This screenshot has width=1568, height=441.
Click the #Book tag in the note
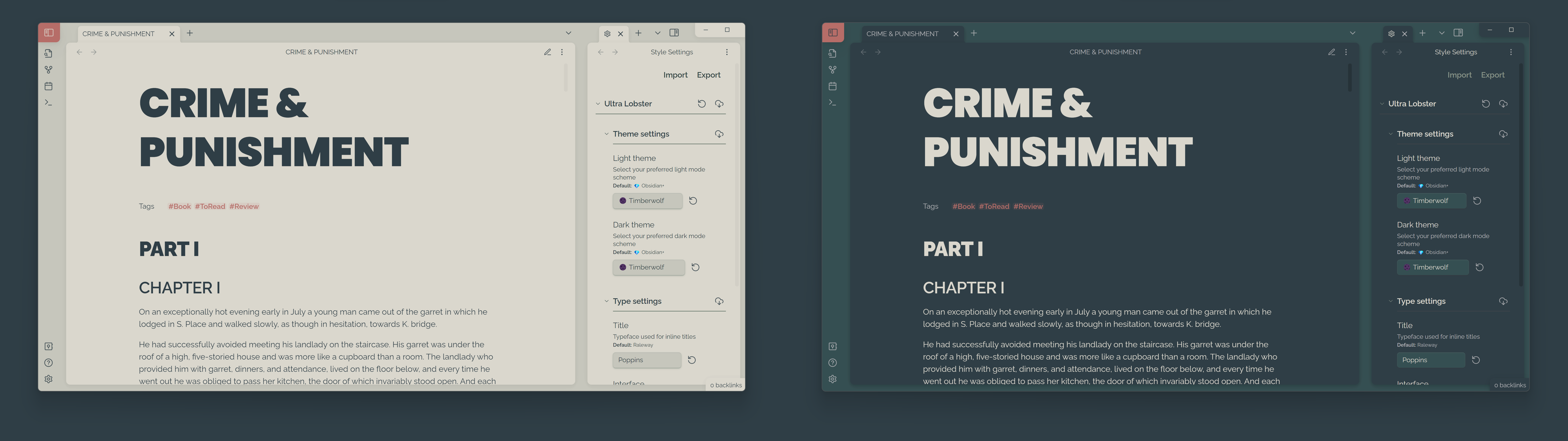point(179,206)
